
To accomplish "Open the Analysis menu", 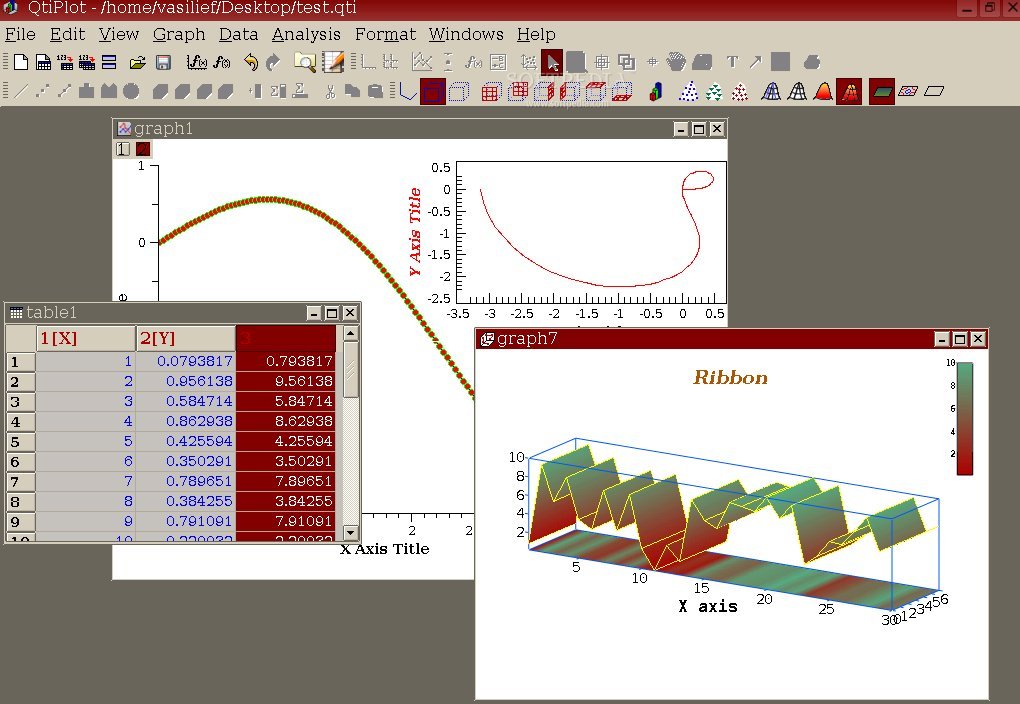I will pyautogui.click(x=306, y=34).
